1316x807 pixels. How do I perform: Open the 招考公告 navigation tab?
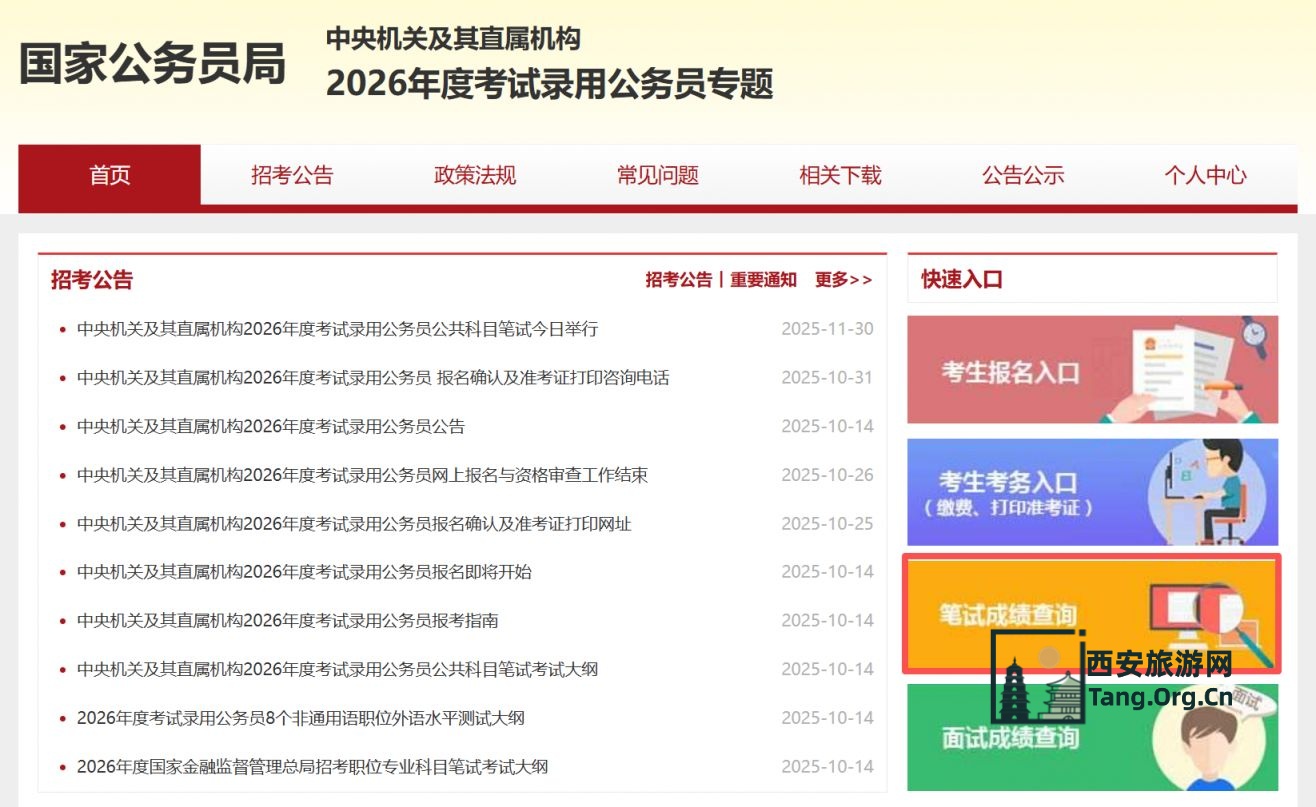point(292,176)
